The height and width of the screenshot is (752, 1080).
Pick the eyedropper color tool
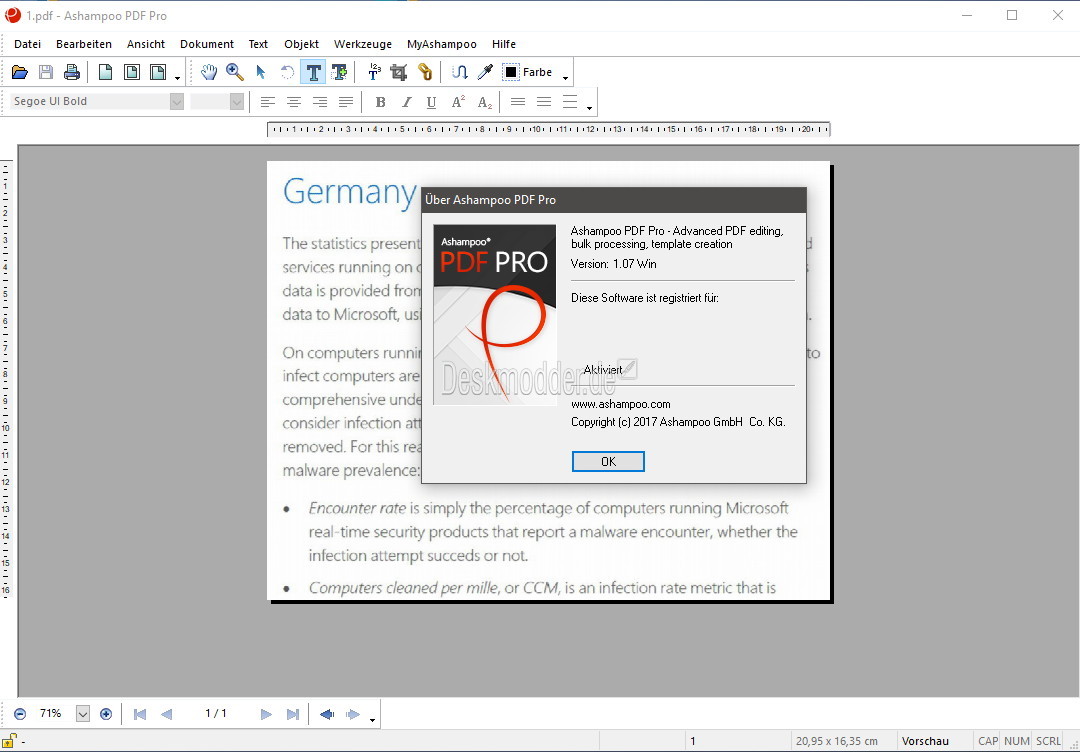tap(486, 72)
